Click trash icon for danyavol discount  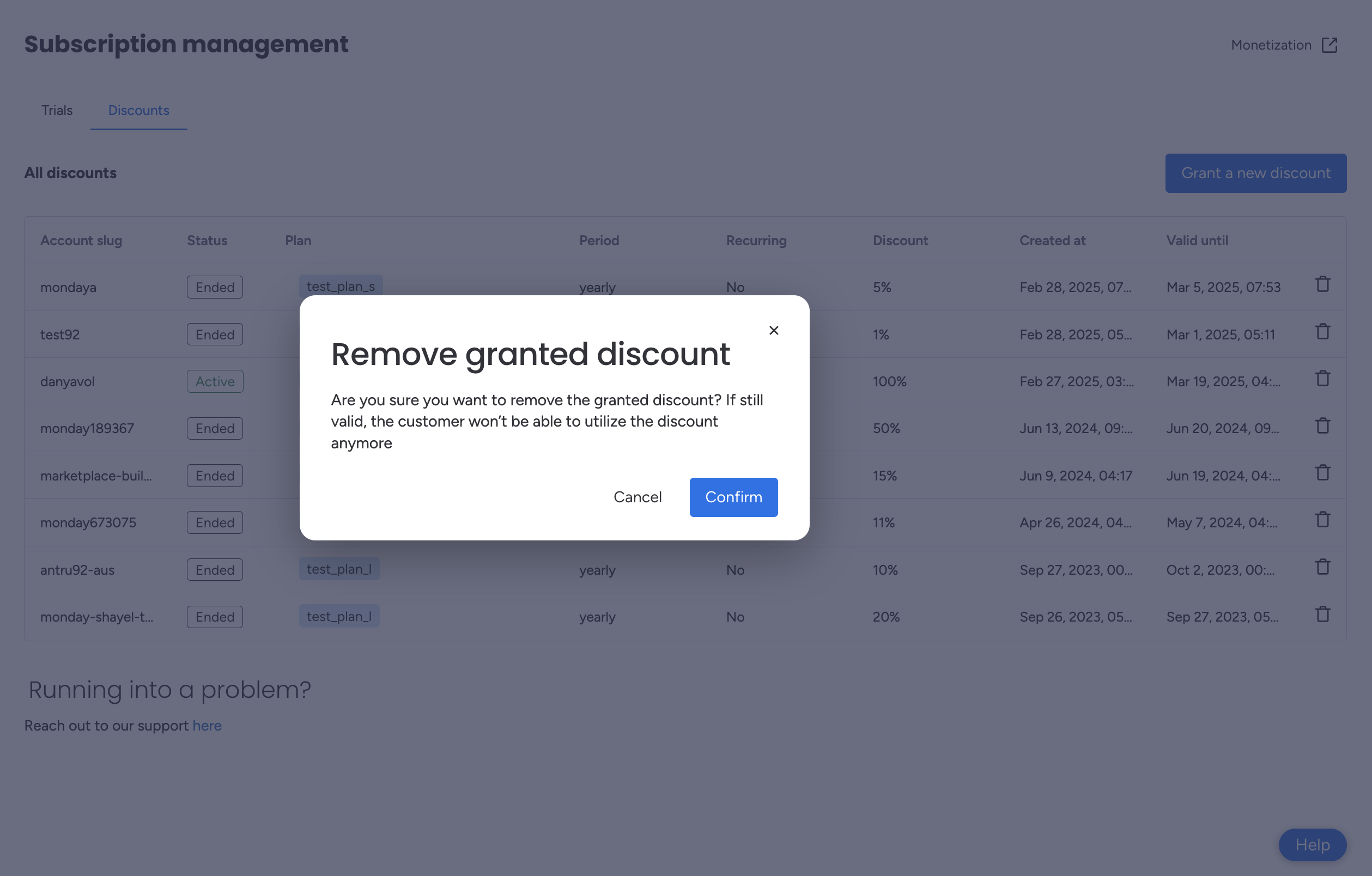pyautogui.click(x=1322, y=379)
